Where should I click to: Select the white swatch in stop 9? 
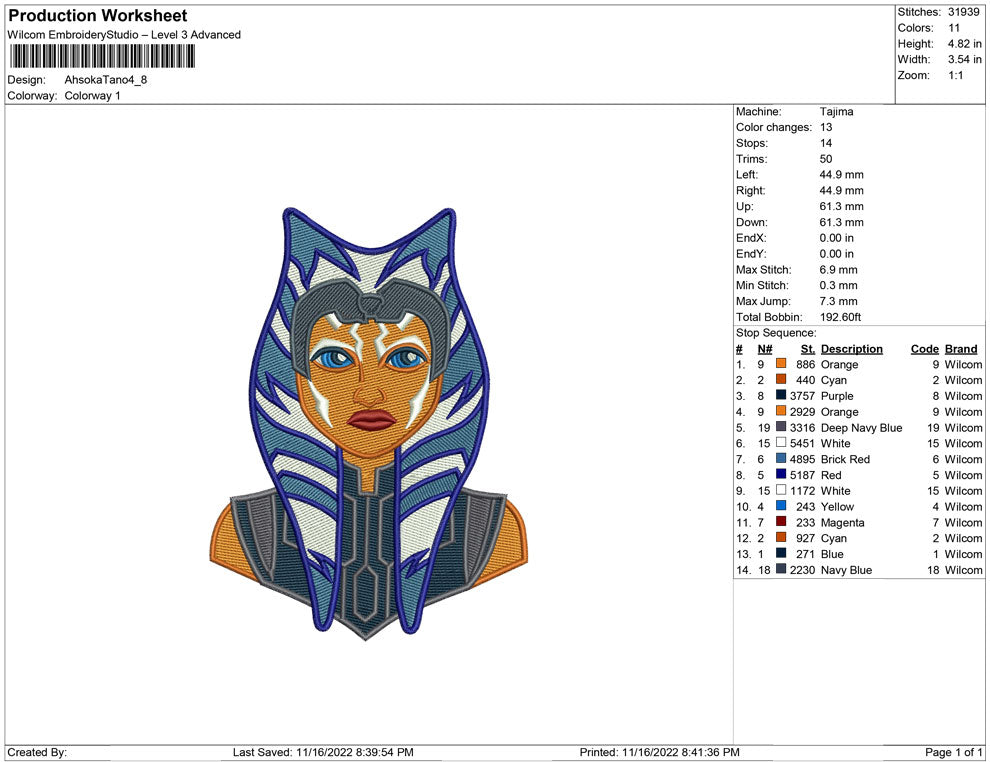point(781,490)
